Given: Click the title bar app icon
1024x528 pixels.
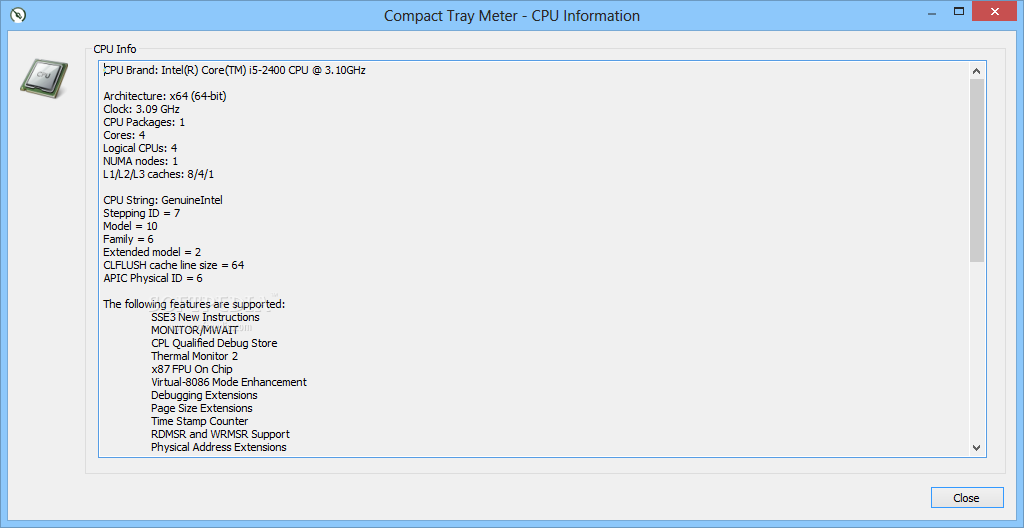Looking at the screenshot, I should pyautogui.click(x=19, y=14).
